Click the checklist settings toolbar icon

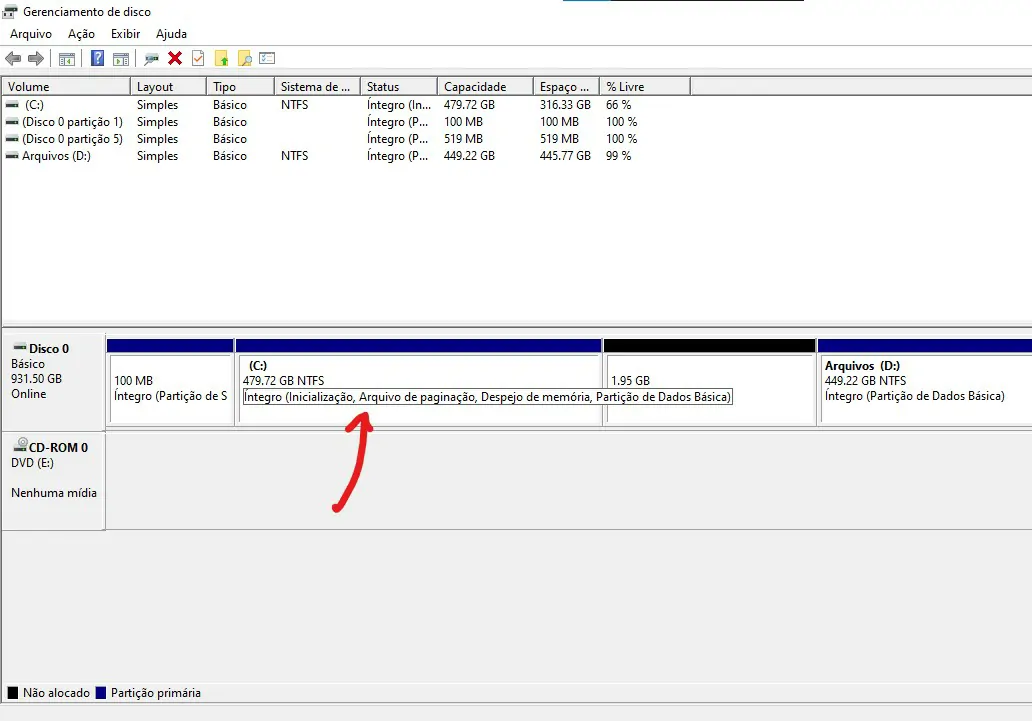click(x=267, y=58)
